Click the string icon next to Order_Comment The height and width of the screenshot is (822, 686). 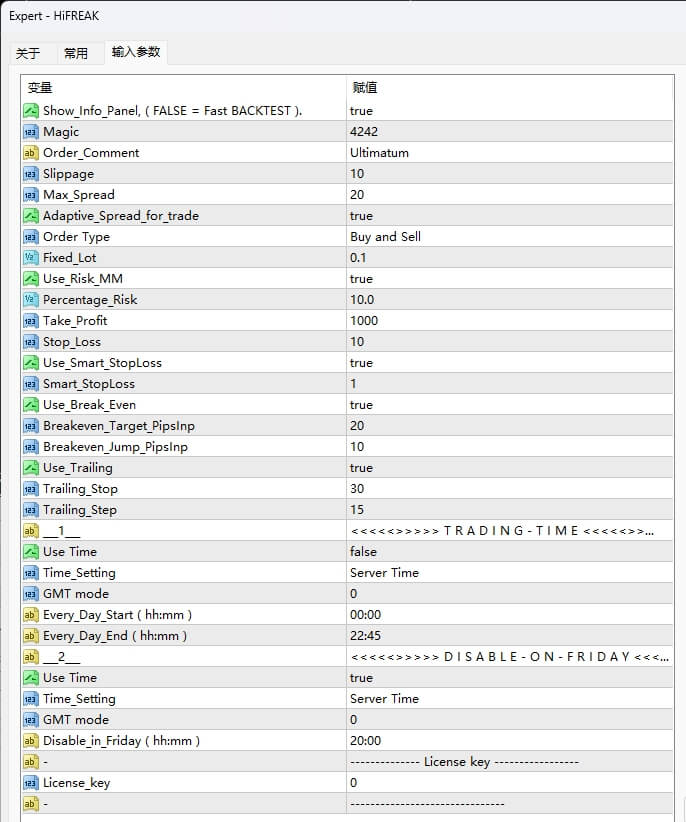tap(31, 153)
